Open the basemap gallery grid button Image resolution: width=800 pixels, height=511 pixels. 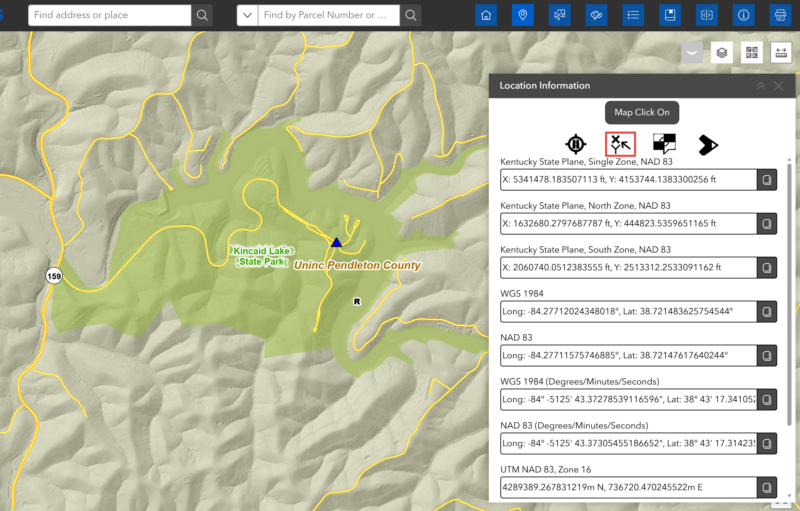[752, 53]
